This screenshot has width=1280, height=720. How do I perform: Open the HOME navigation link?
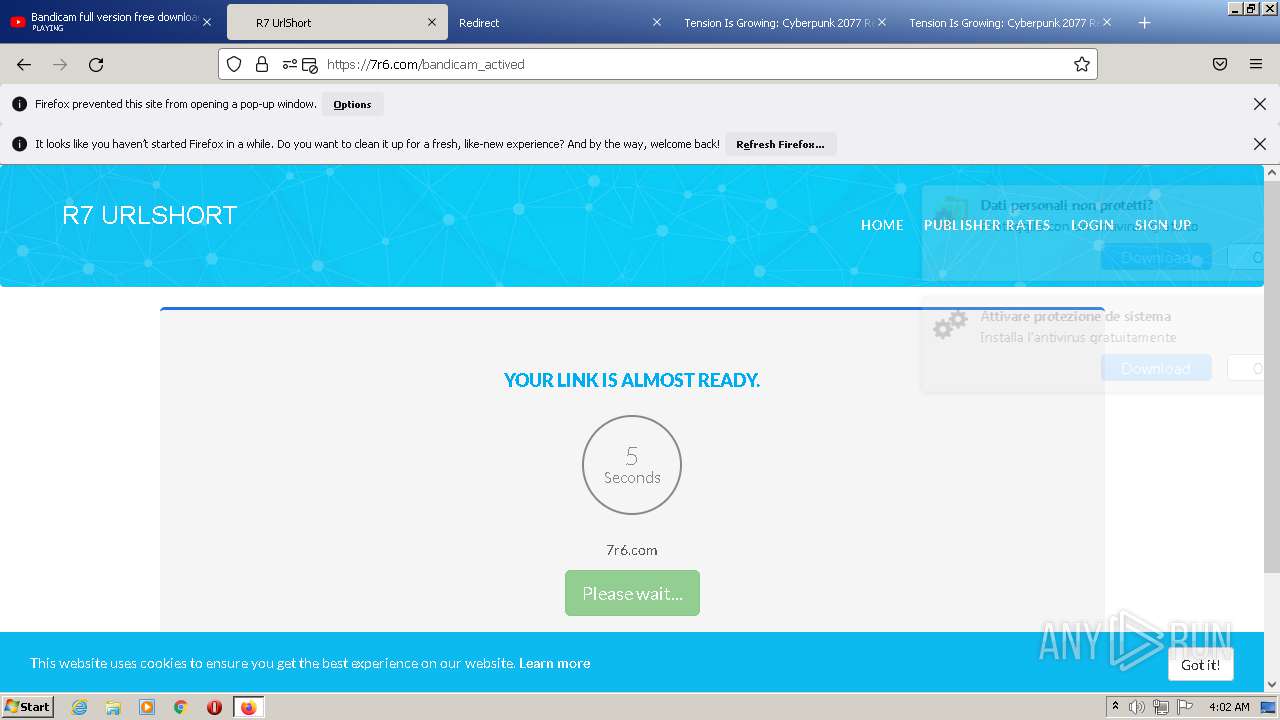[x=882, y=225]
